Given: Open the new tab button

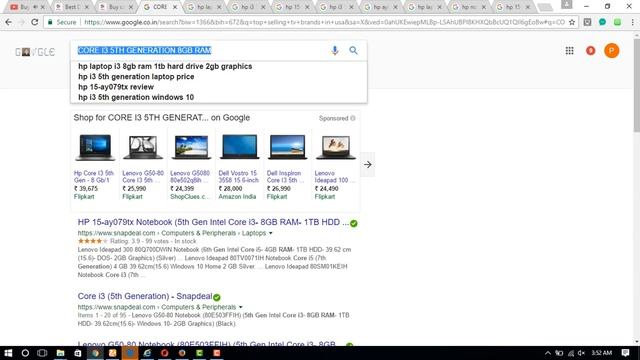Looking at the screenshot, I should (544, 7).
